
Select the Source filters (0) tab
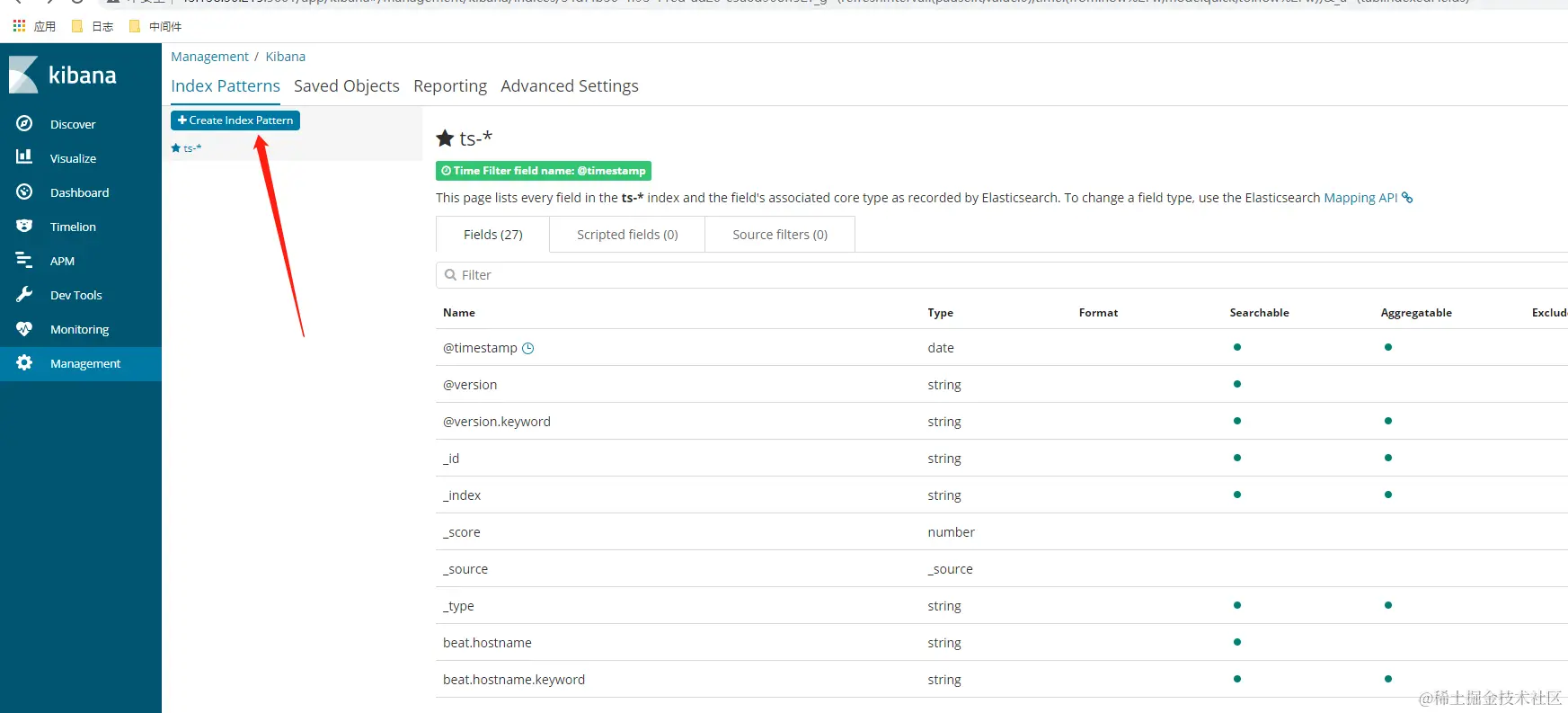[780, 235]
